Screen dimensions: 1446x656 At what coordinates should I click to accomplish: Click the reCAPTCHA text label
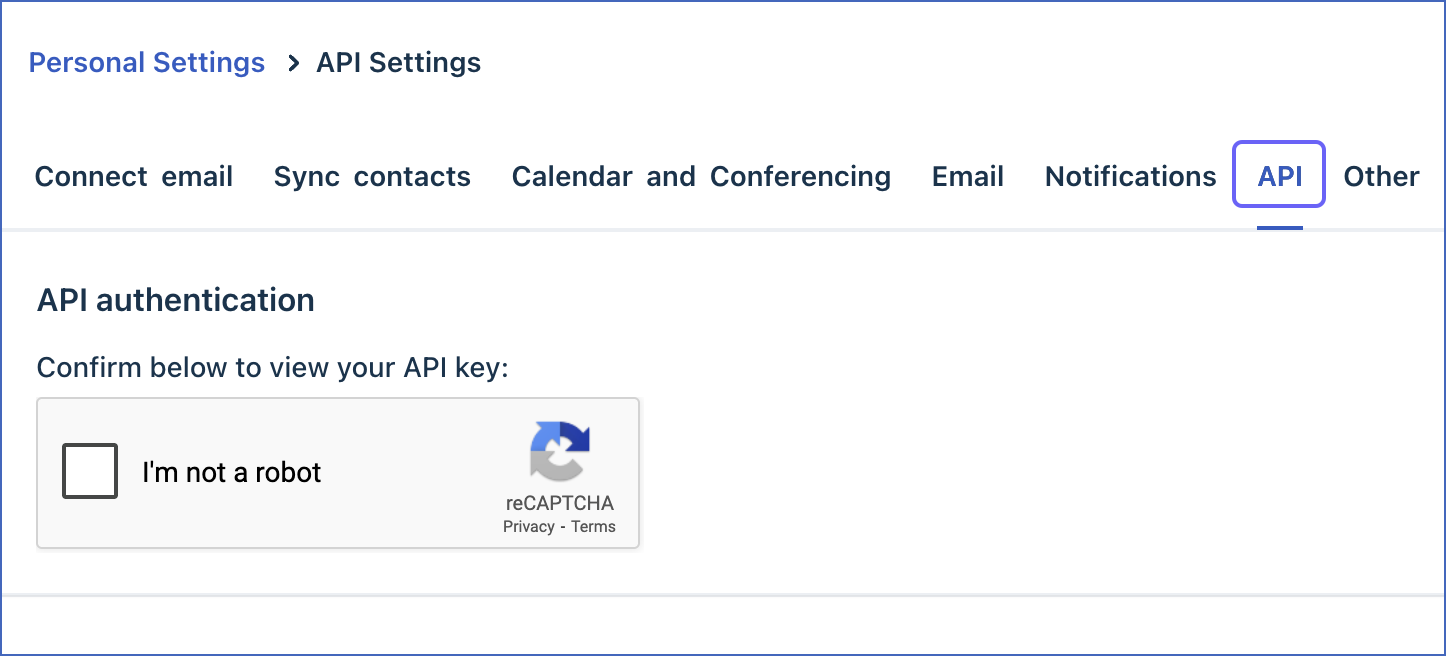coord(560,502)
